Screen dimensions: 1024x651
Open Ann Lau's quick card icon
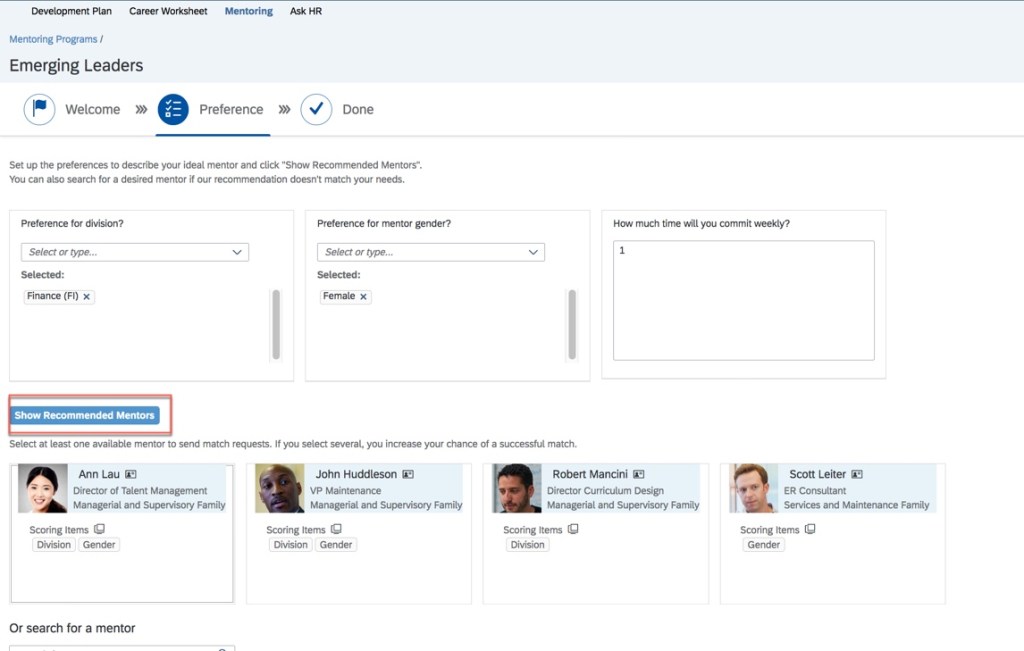pyautogui.click(x=131, y=474)
